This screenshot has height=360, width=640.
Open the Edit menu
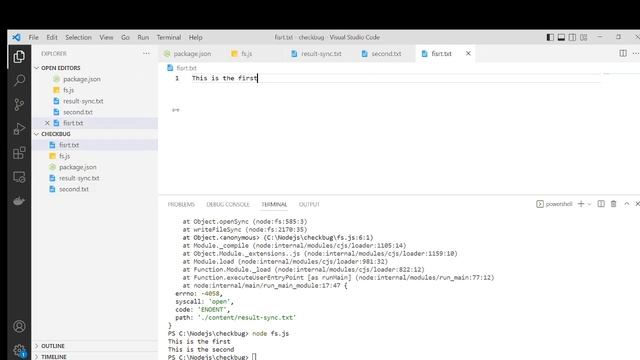tap(52, 37)
